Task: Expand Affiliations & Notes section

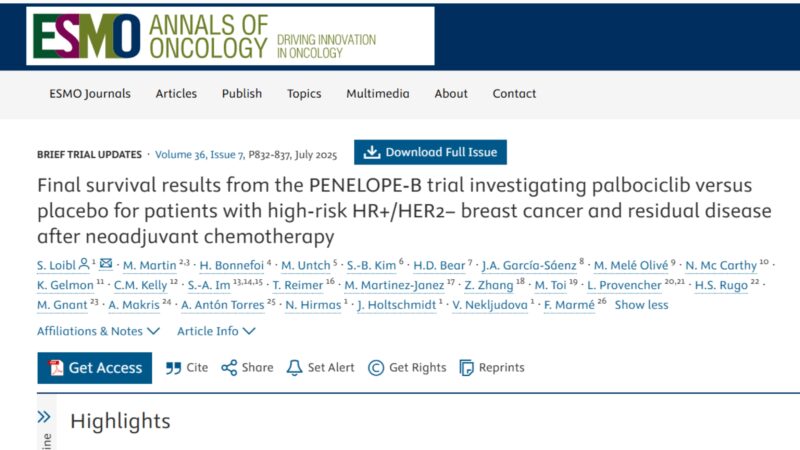Action: 98,331
